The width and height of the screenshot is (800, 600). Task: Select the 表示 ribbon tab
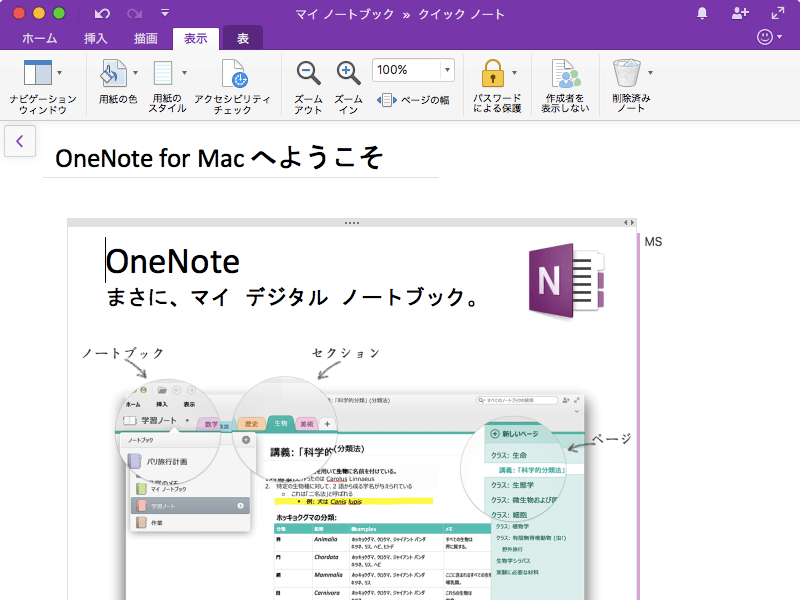click(196, 38)
